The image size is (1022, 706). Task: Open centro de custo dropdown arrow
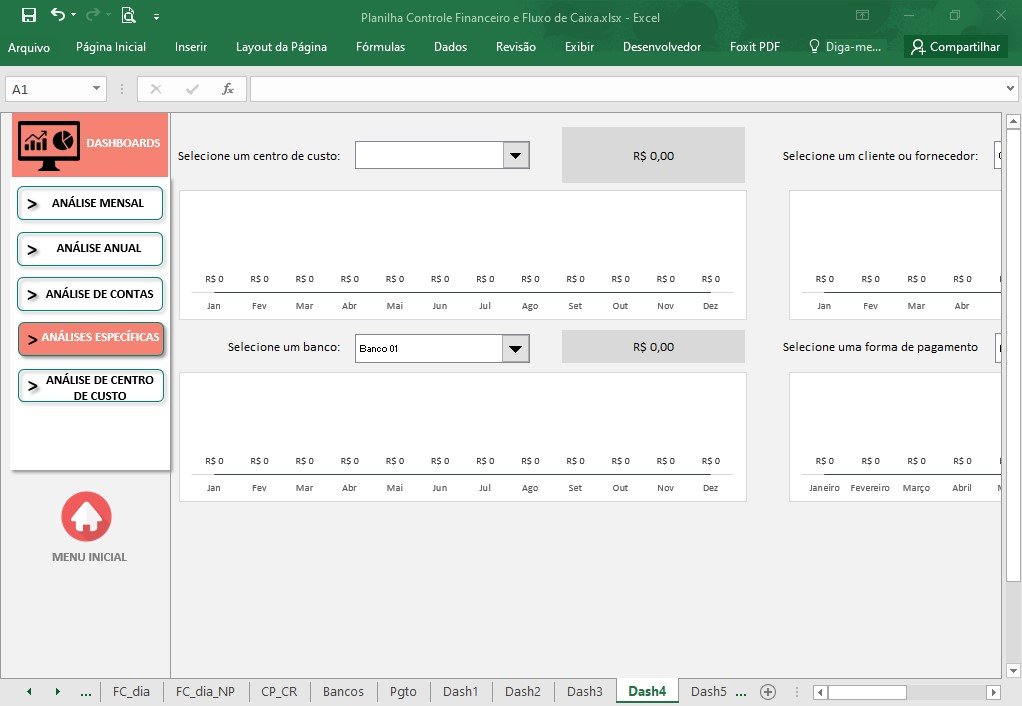point(516,156)
